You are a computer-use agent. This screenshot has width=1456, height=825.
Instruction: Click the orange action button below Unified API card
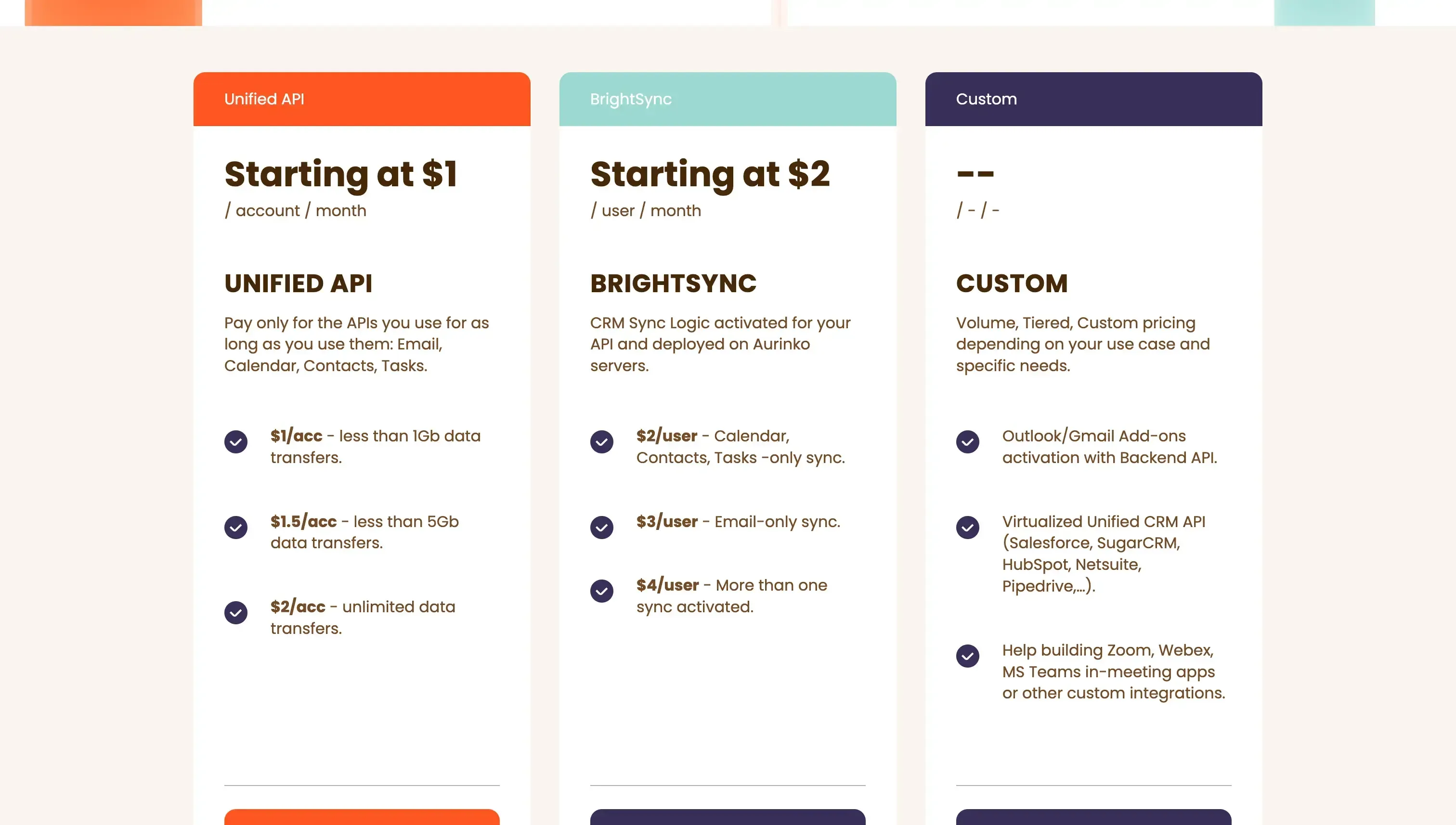click(x=362, y=821)
